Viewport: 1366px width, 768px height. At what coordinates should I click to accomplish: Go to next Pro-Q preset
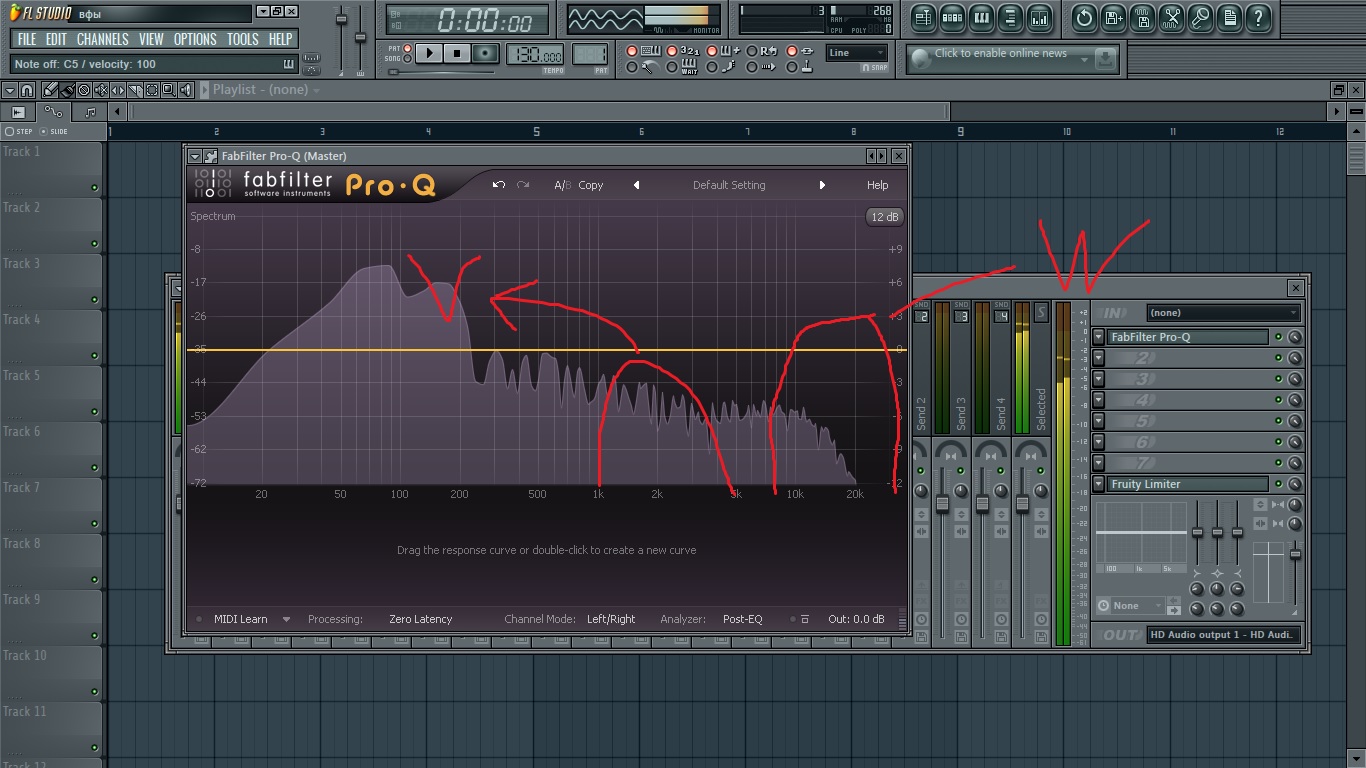[823, 185]
